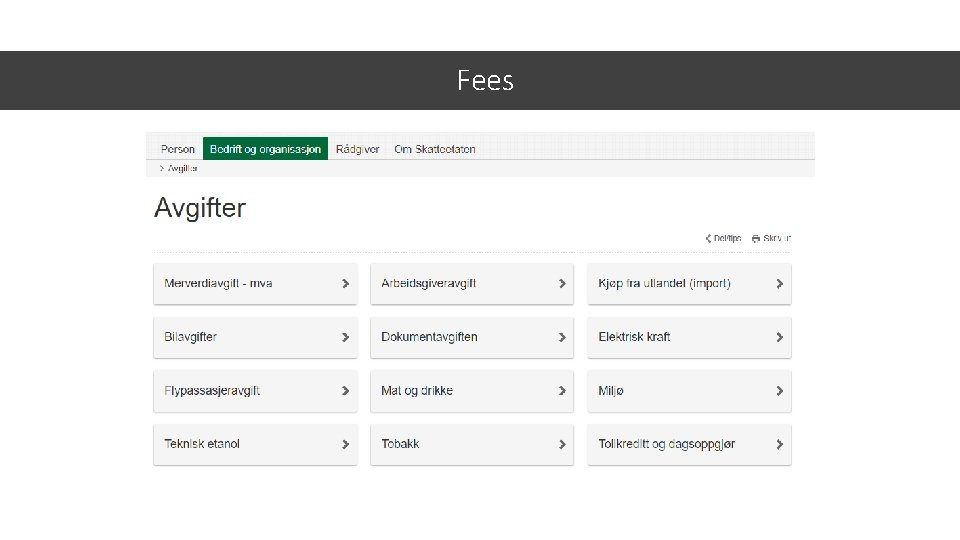Click the chevron arrow on Arbeidsgiveravgift
The width and height of the screenshot is (960, 540).
pyautogui.click(x=562, y=284)
